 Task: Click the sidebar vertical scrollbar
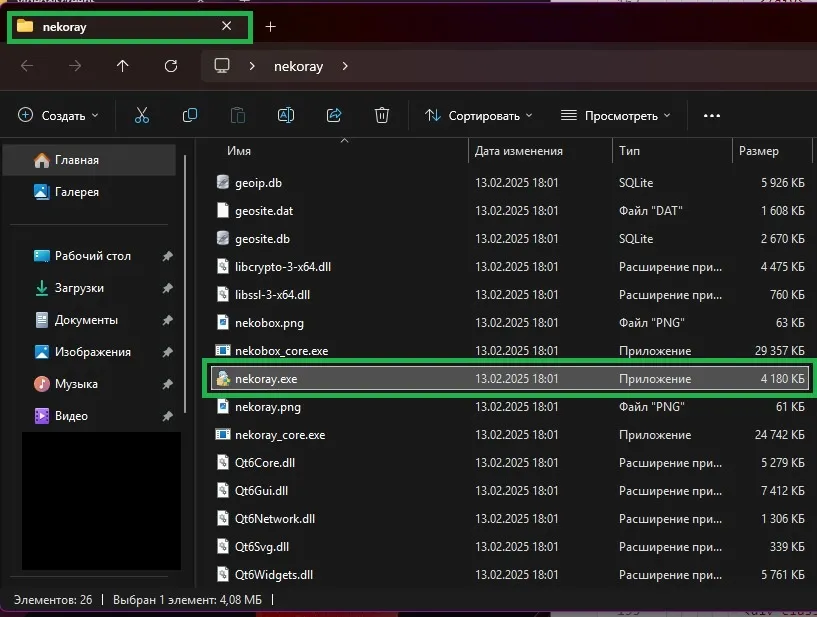[185, 283]
